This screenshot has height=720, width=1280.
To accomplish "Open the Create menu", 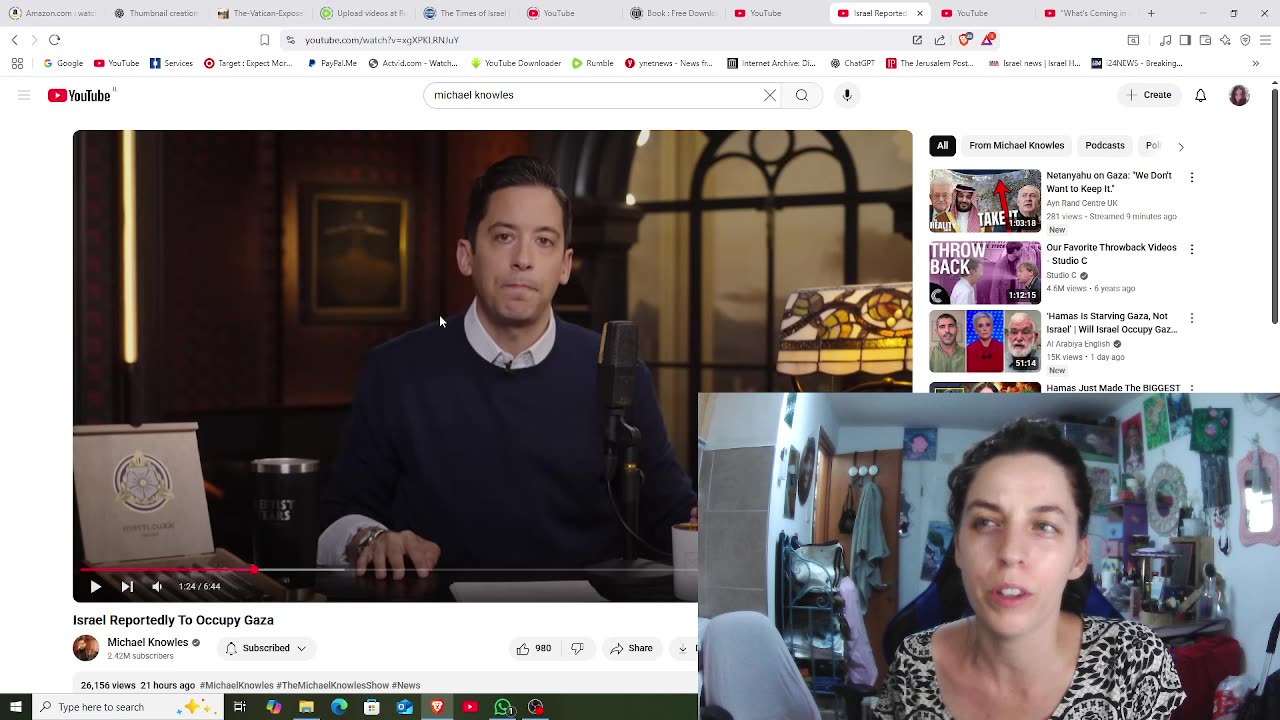I will coord(1149,95).
